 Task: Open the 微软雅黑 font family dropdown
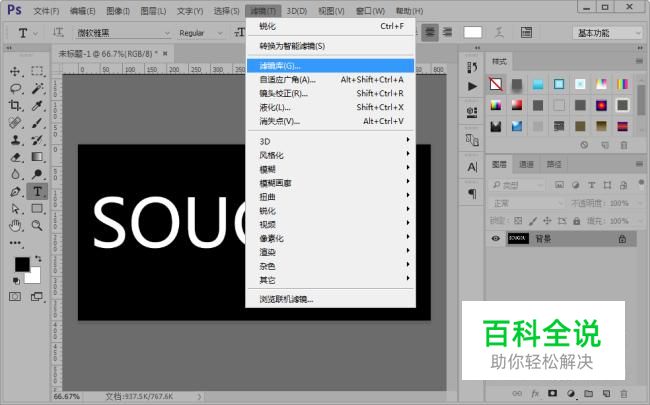124,33
